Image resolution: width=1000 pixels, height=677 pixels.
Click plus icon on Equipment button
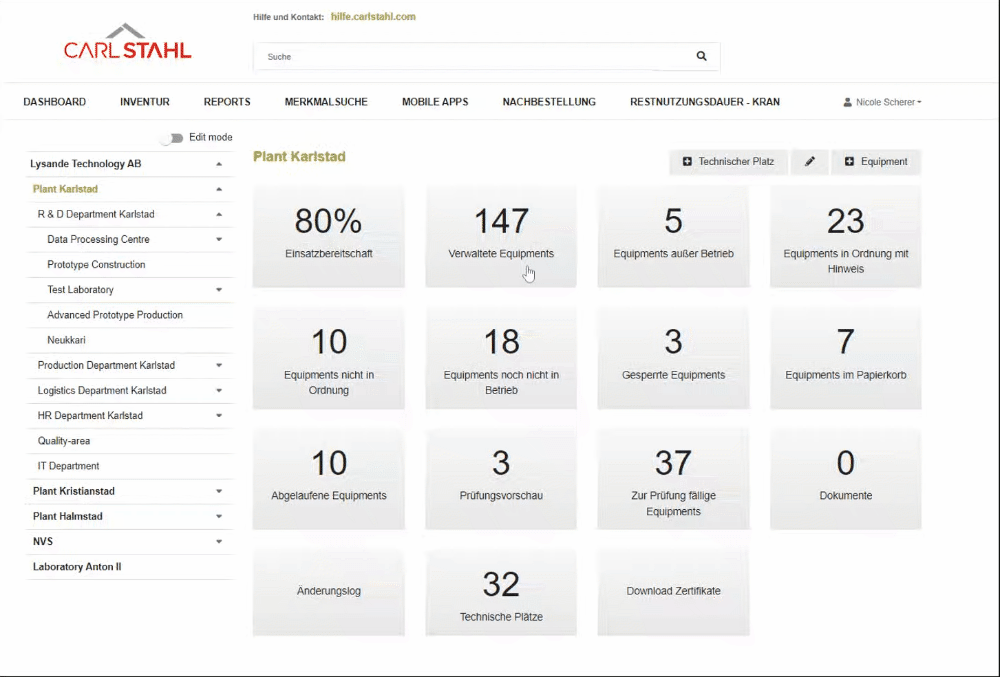point(849,162)
